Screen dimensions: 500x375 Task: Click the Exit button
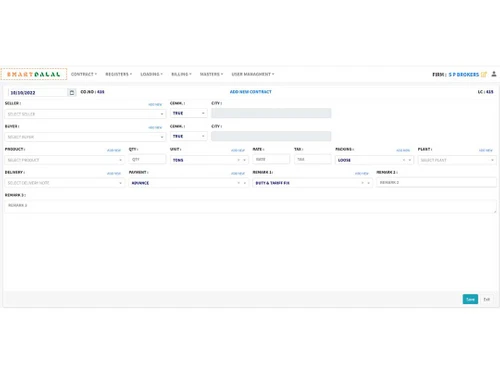pos(487,299)
